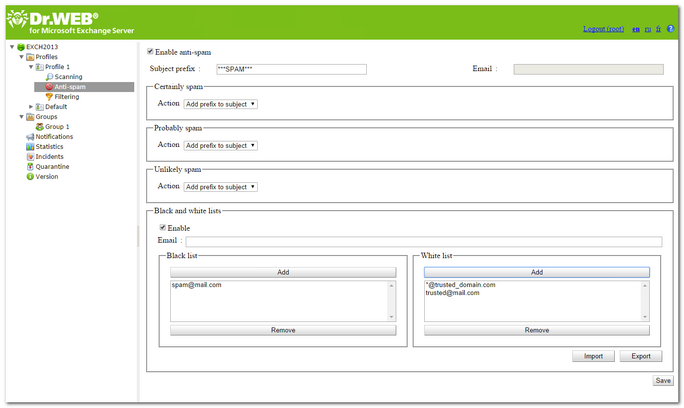
Task: Click Add in the White list
Action: (537, 272)
